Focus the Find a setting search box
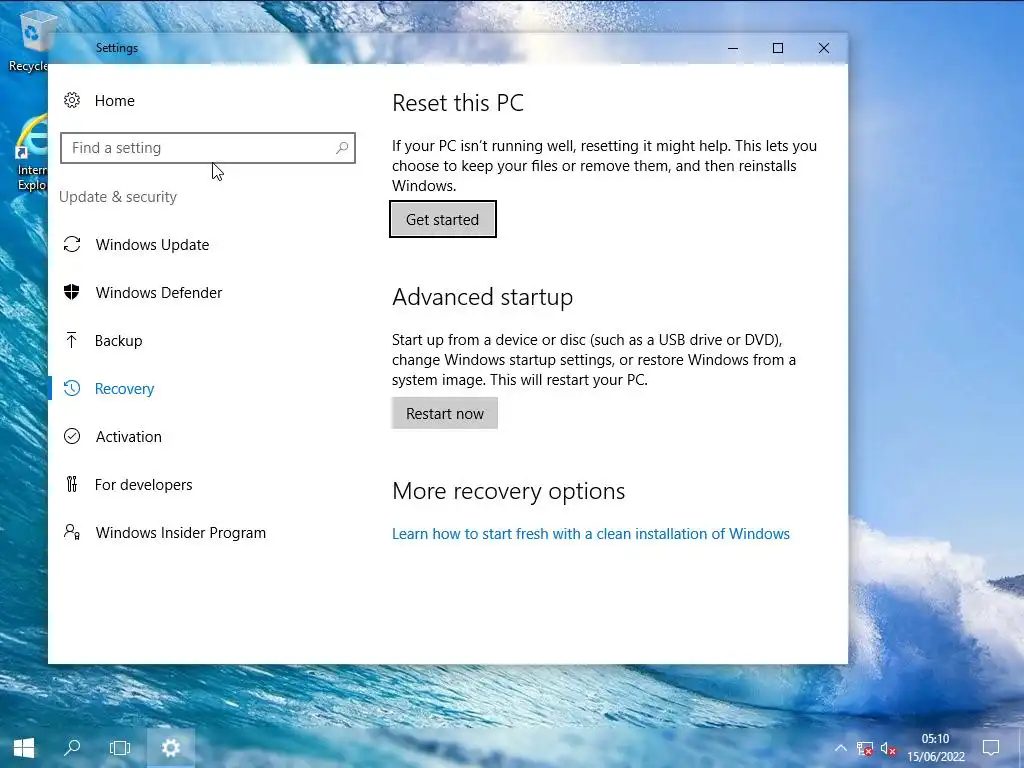This screenshot has height=768, width=1024. point(208,148)
